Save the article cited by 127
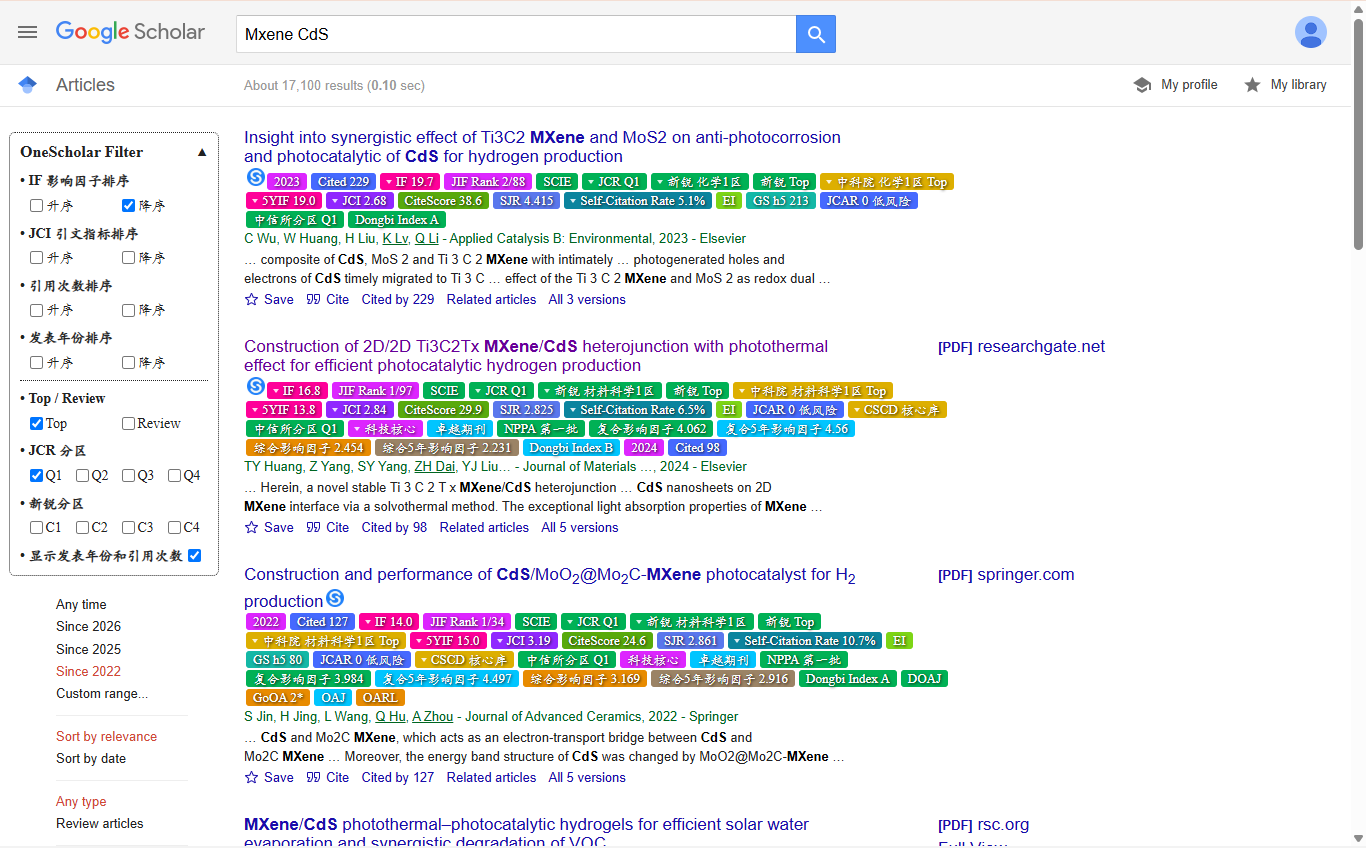The height and width of the screenshot is (848, 1366). [269, 777]
